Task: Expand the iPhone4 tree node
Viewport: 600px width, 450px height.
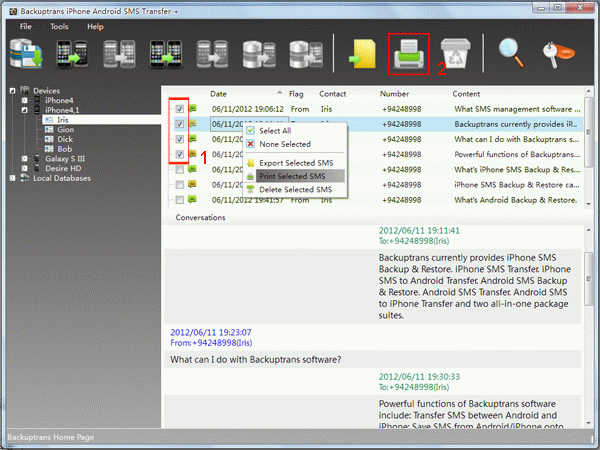Action: click(24, 100)
